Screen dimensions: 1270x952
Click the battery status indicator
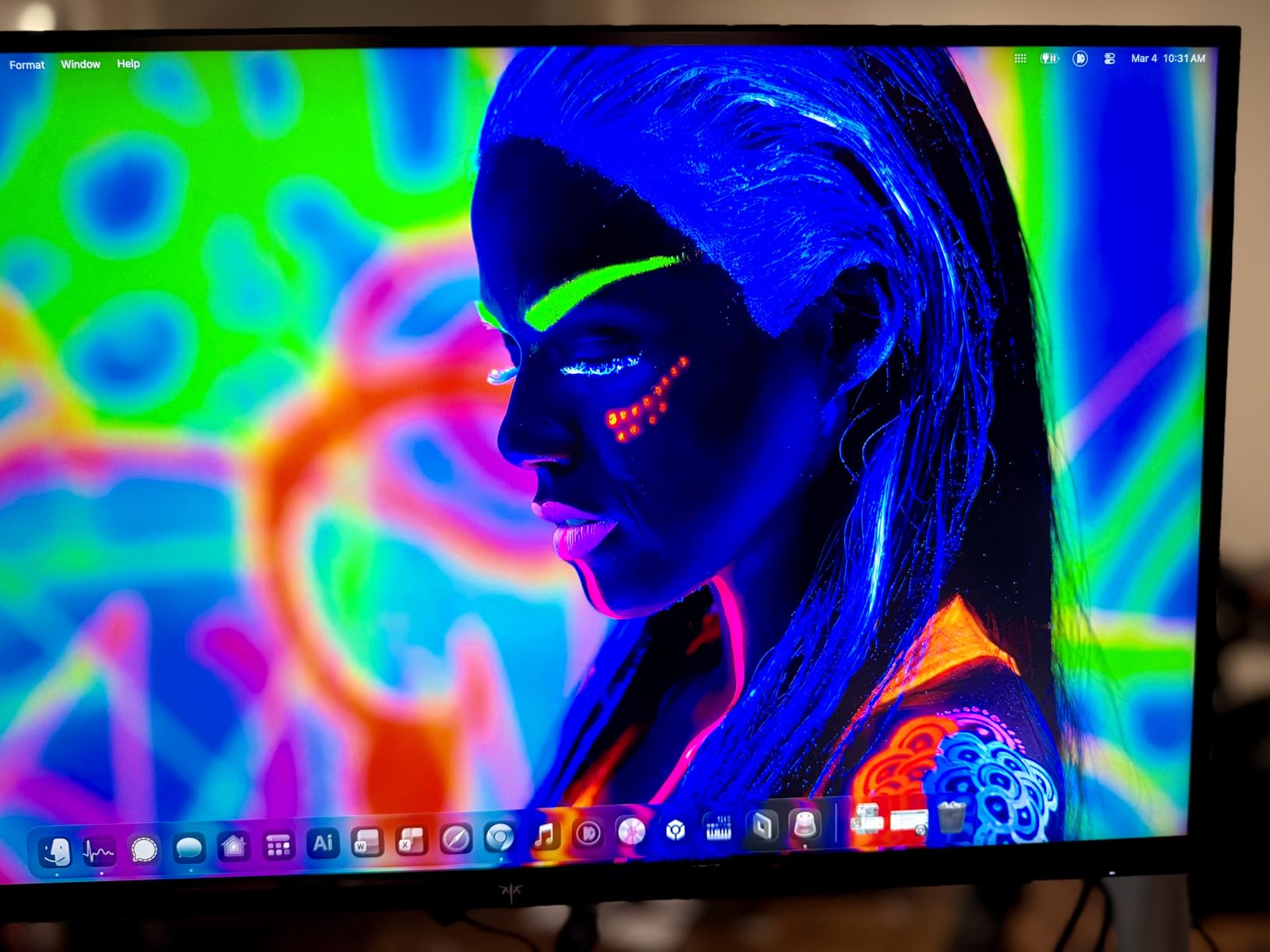point(1049,58)
